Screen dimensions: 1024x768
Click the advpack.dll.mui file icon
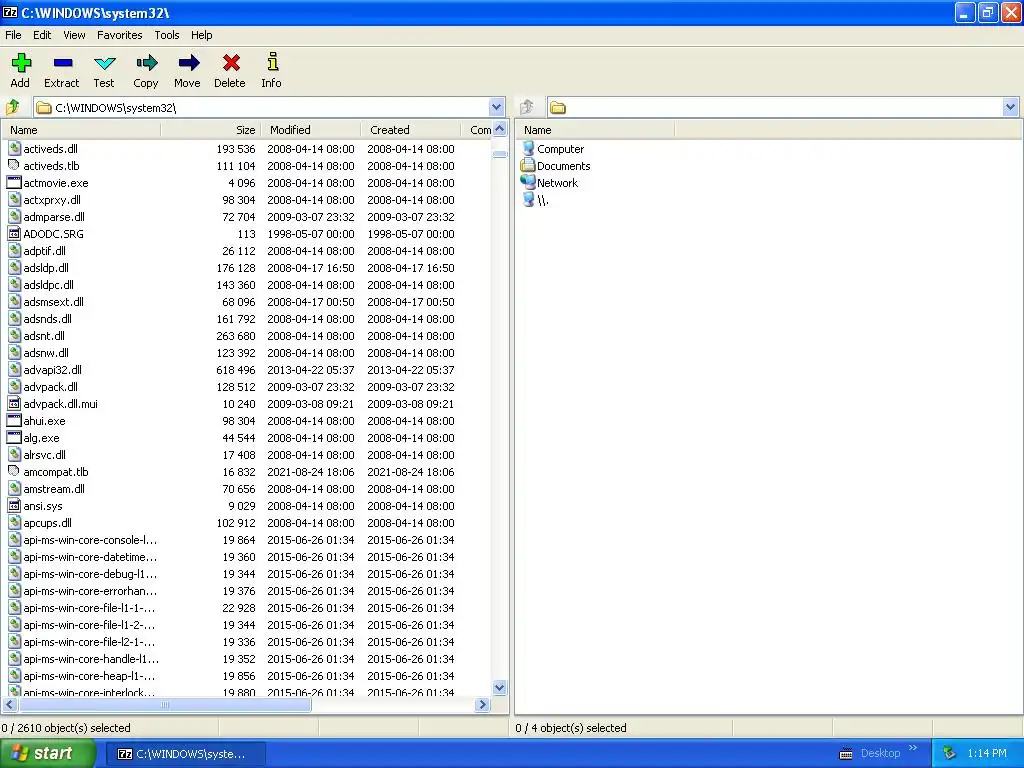coord(14,404)
